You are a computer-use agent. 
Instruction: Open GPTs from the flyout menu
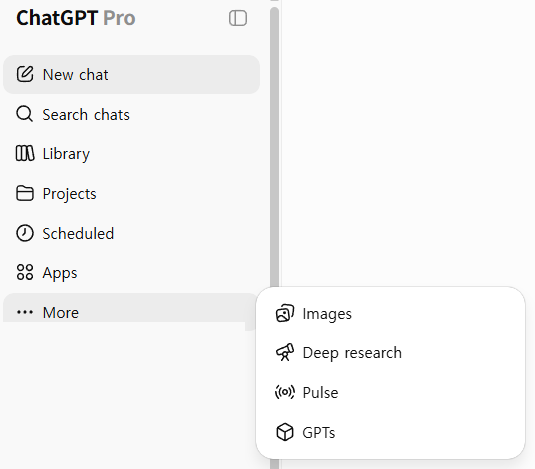390,432
